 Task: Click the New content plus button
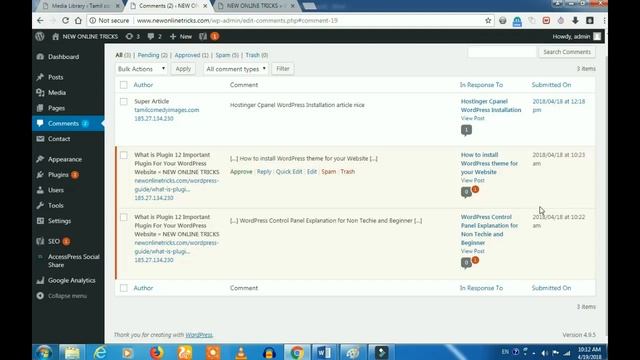pos(180,36)
